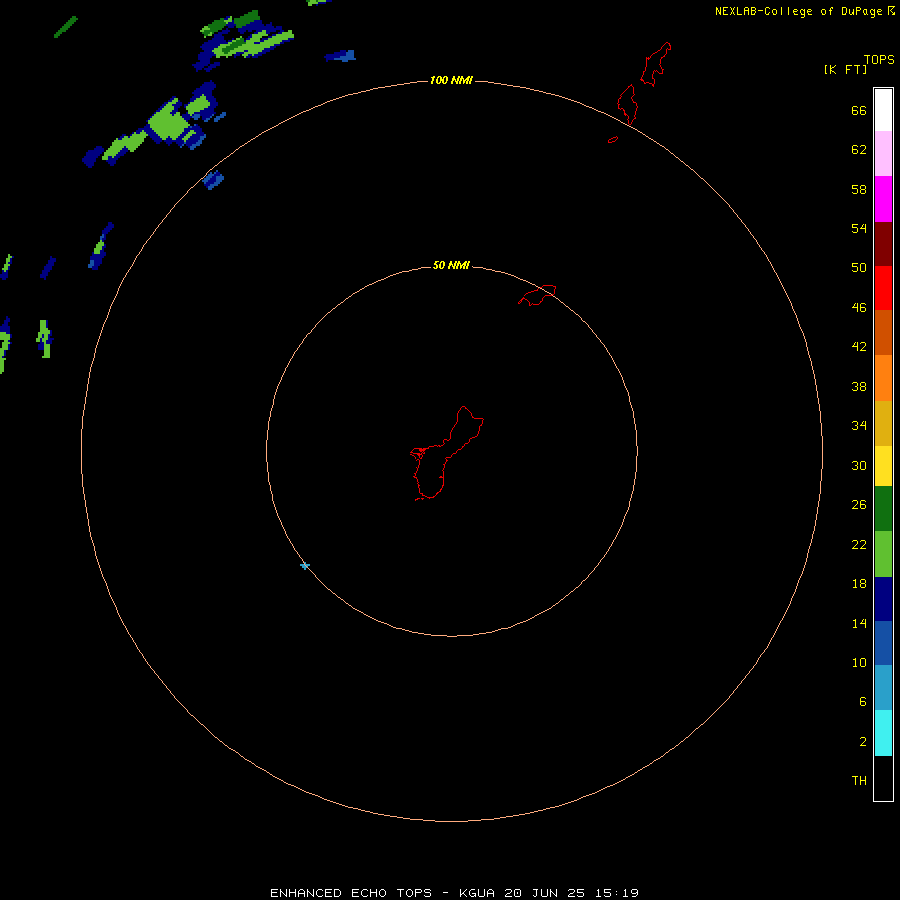Click the K FT units label
Image resolution: width=900 pixels, height=900 pixels.
845,69
